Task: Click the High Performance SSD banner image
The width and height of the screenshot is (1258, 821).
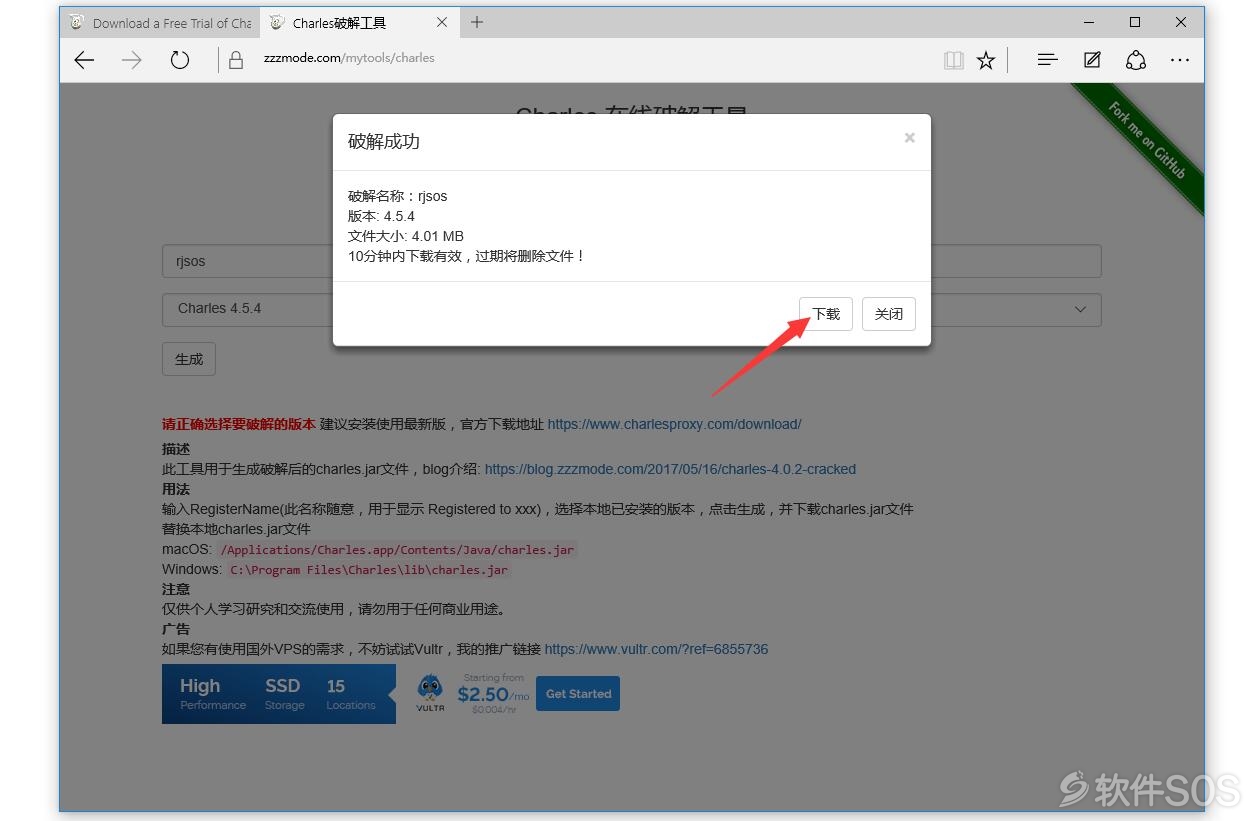Action: pyautogui.click(x=279, y=694)
